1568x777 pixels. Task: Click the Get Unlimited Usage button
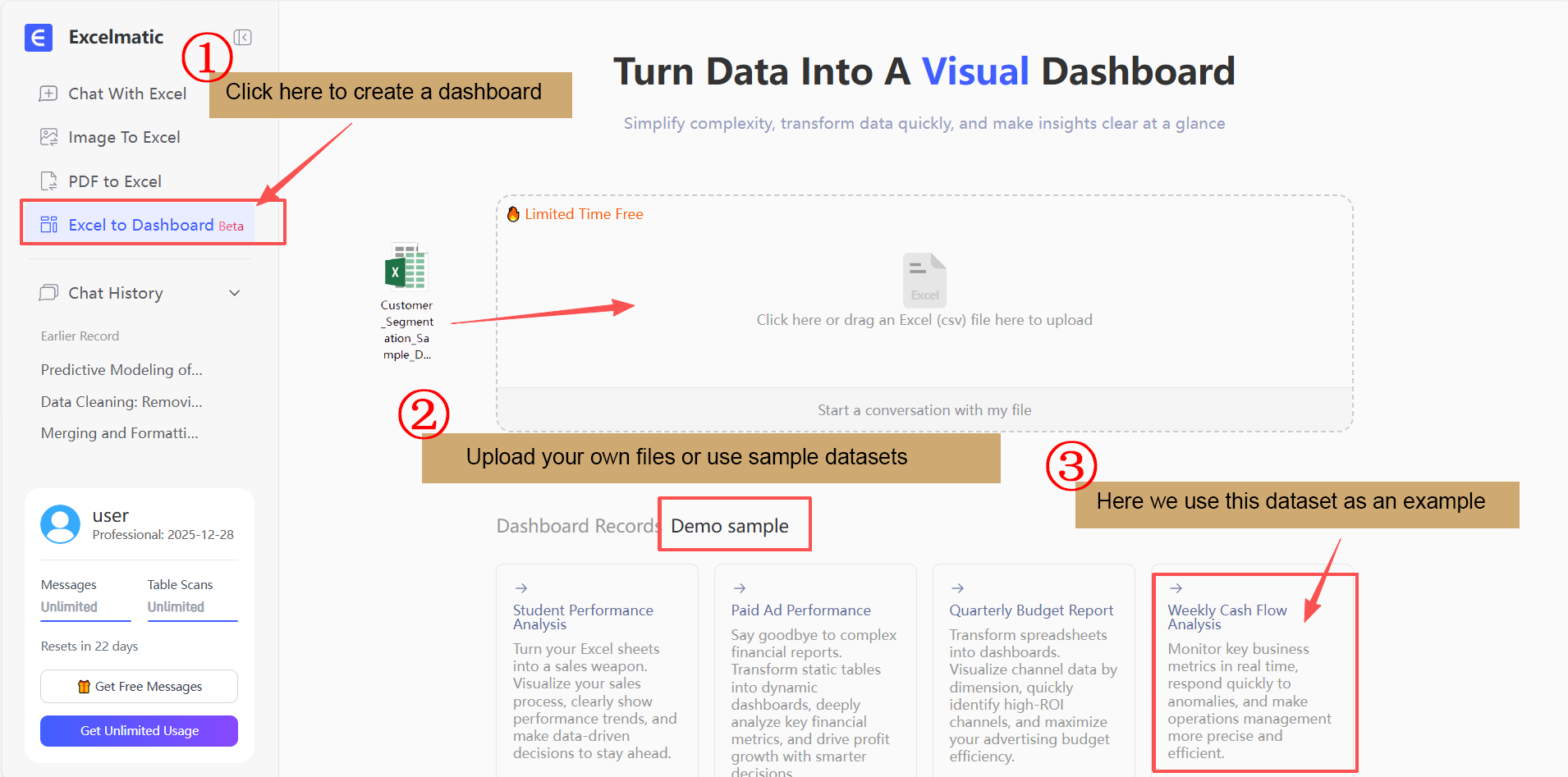(138, 730)
